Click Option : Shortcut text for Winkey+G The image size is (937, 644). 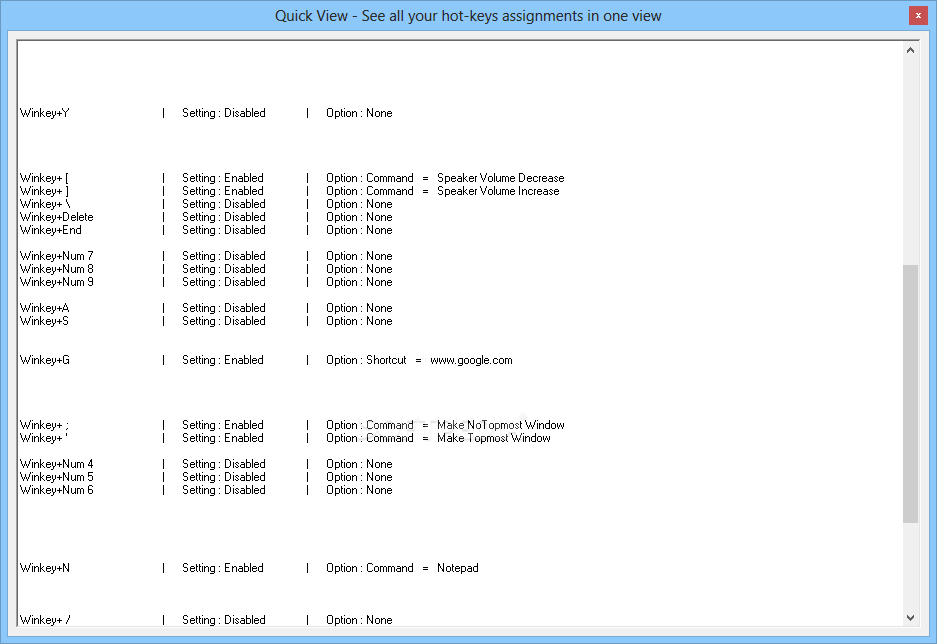pos(366,360)
